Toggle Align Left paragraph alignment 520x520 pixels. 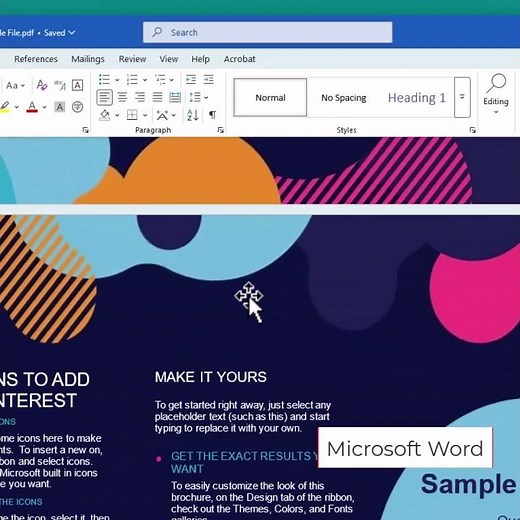point(104,97)
